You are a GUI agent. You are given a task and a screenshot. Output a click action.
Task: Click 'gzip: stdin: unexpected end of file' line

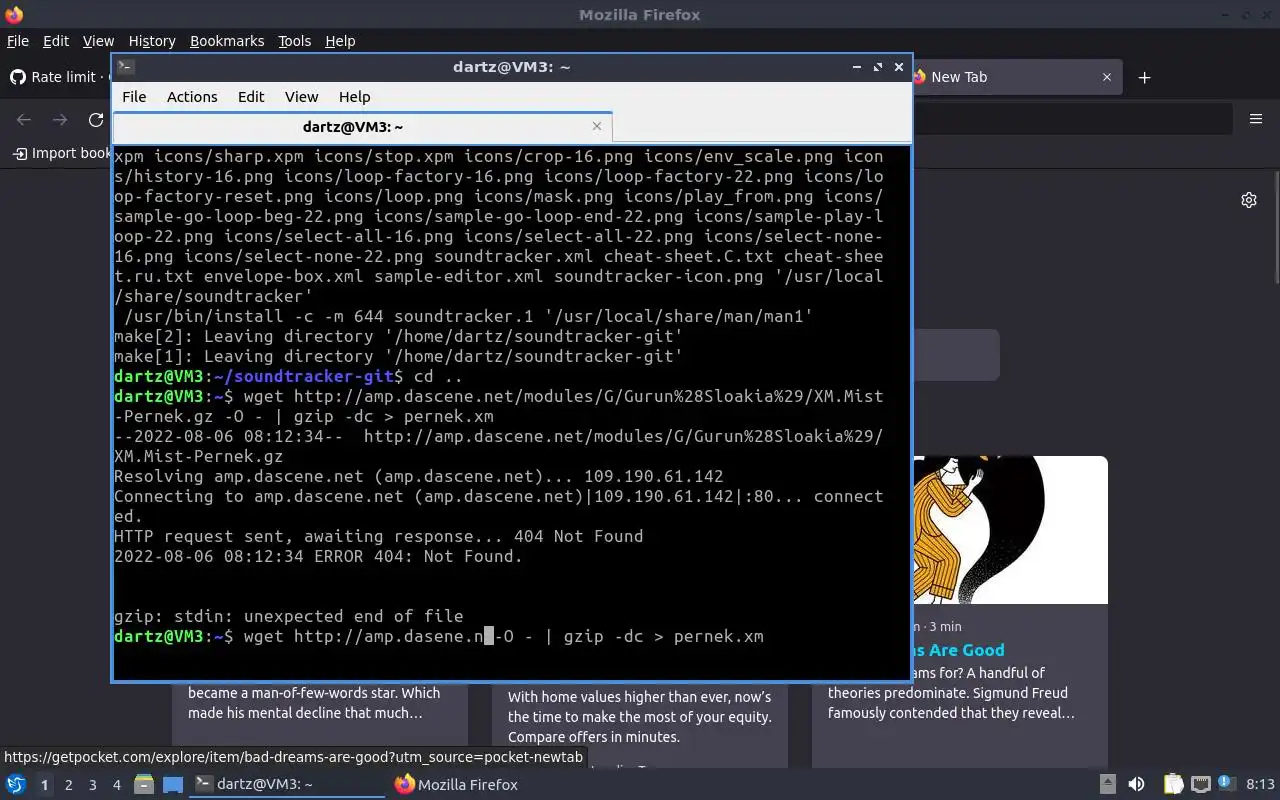tap(289, 616)
